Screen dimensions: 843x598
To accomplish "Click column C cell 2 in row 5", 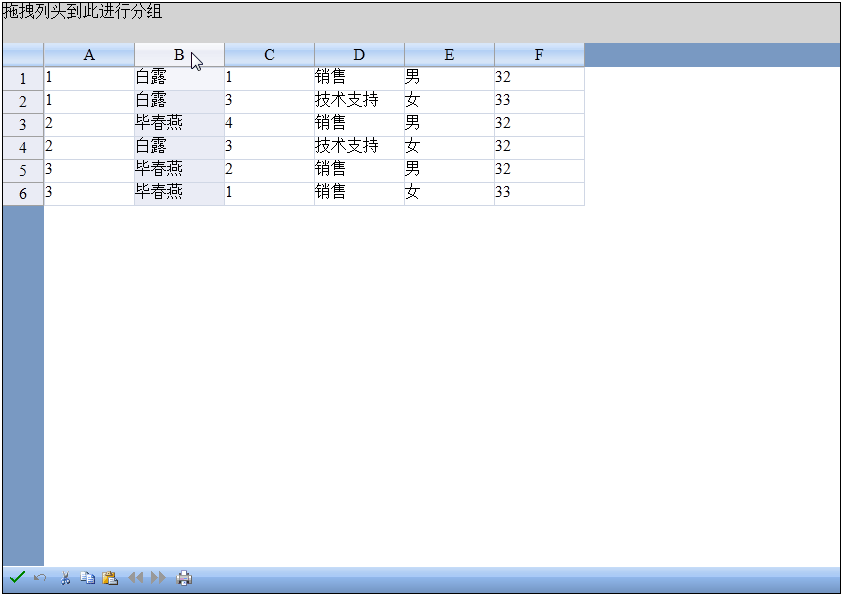I will coord(269,171).
